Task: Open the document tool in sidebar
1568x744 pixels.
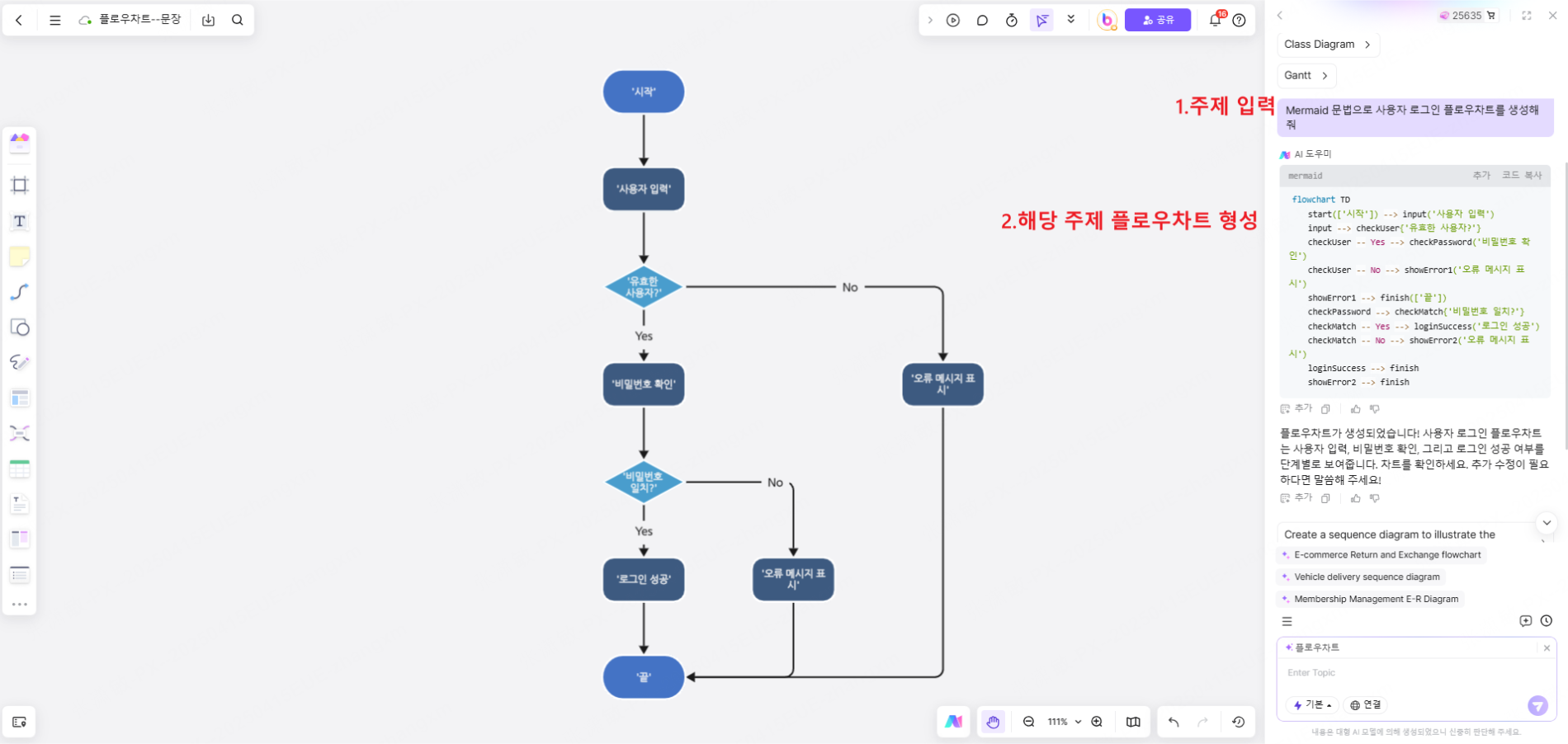Action: 20,504
